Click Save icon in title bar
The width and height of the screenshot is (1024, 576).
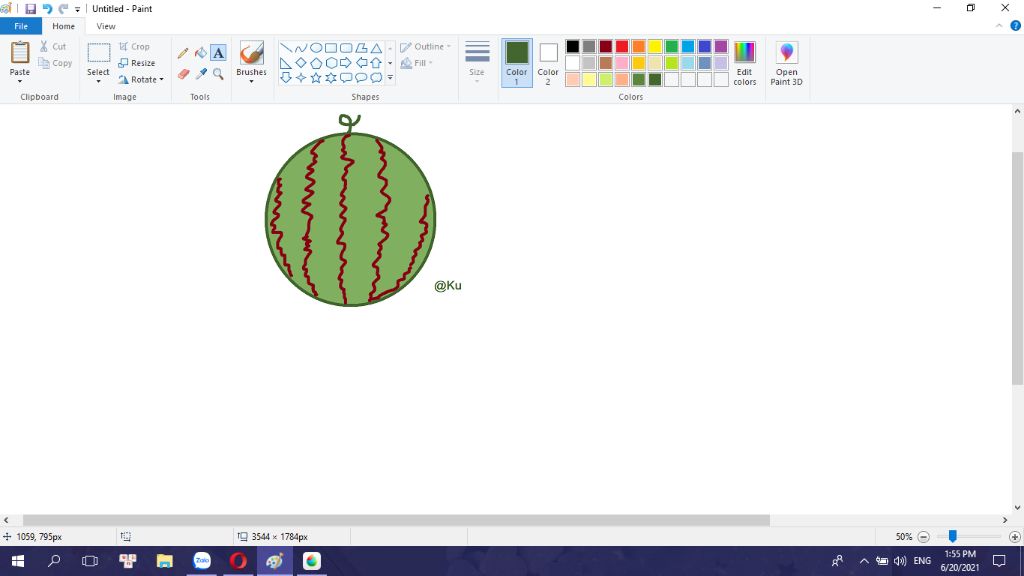click(x=30, y=8)
